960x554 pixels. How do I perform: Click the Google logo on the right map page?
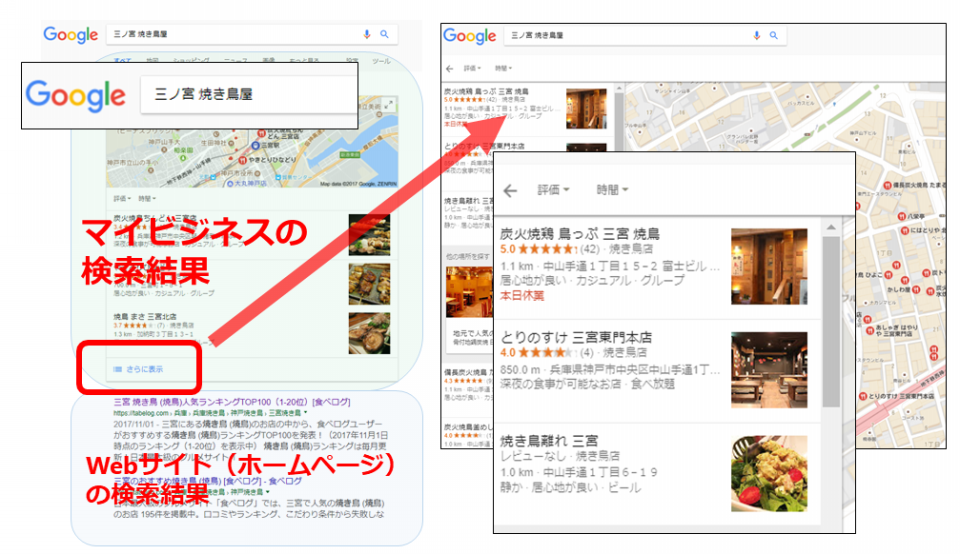coord(470,36)
